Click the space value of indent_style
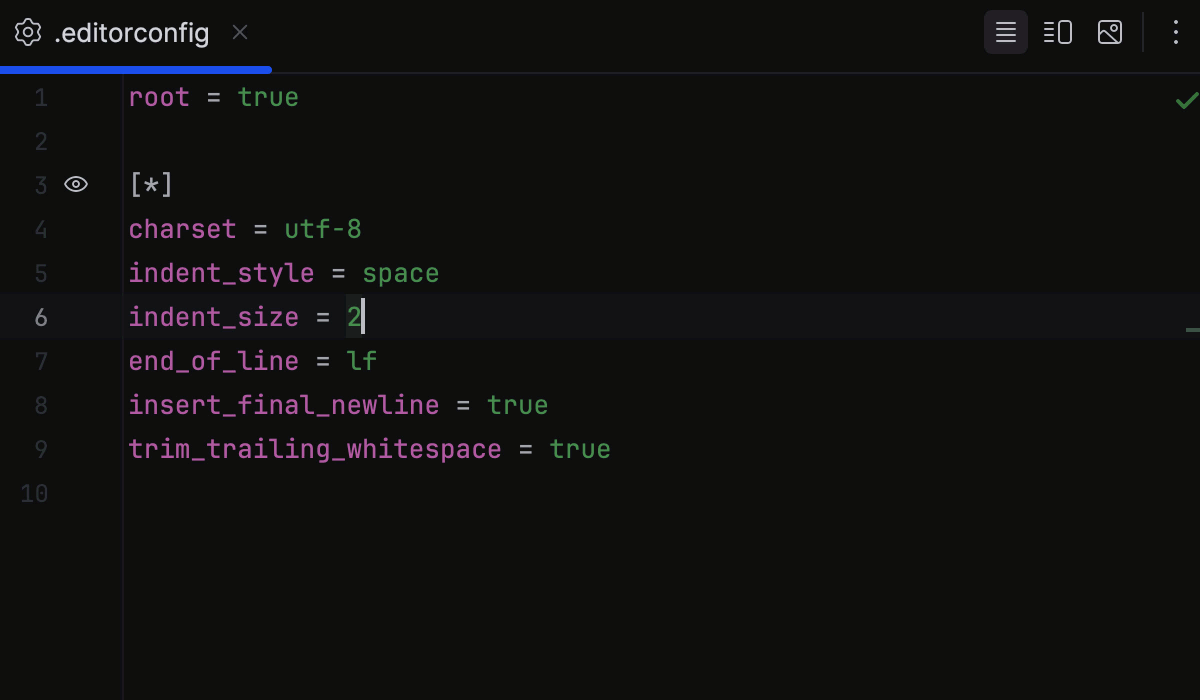 coord(400,273)
